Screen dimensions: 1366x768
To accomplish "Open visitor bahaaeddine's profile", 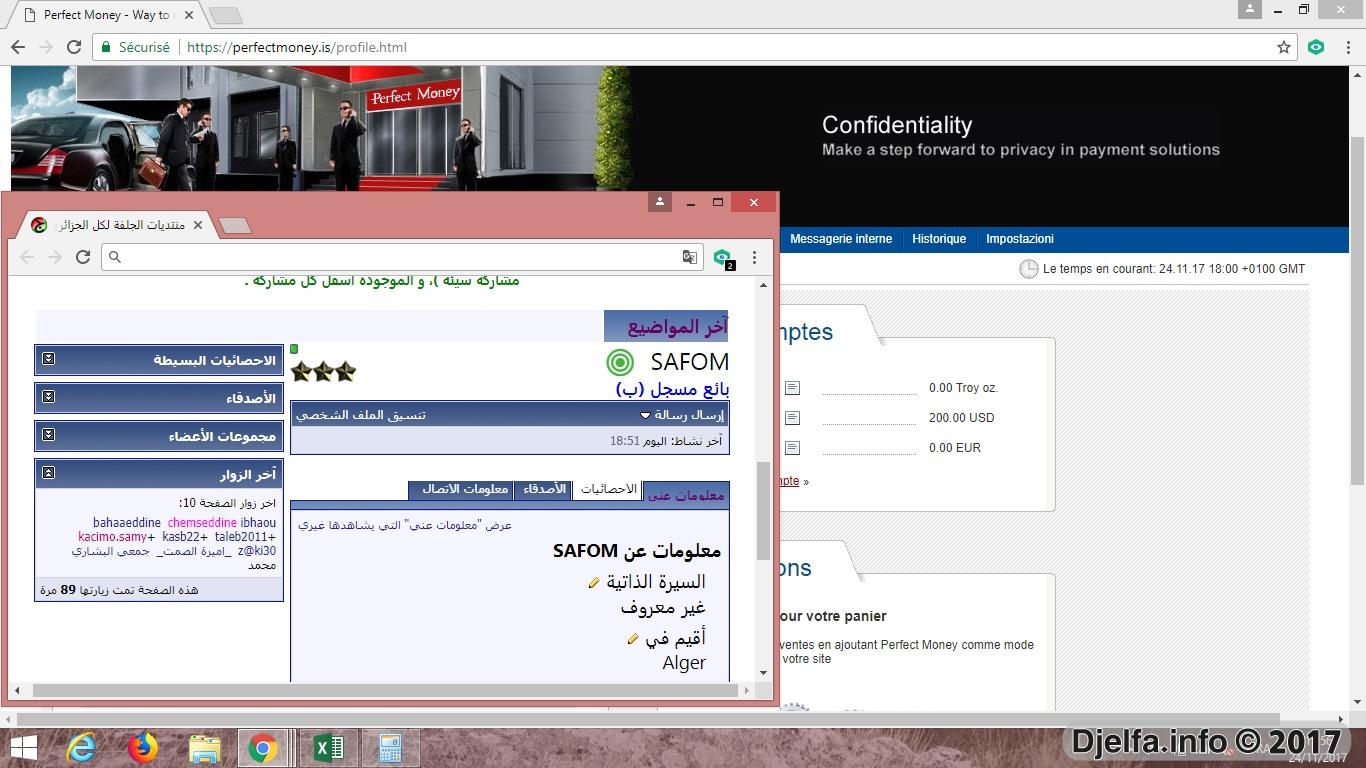I will click(x=127, y=523).
